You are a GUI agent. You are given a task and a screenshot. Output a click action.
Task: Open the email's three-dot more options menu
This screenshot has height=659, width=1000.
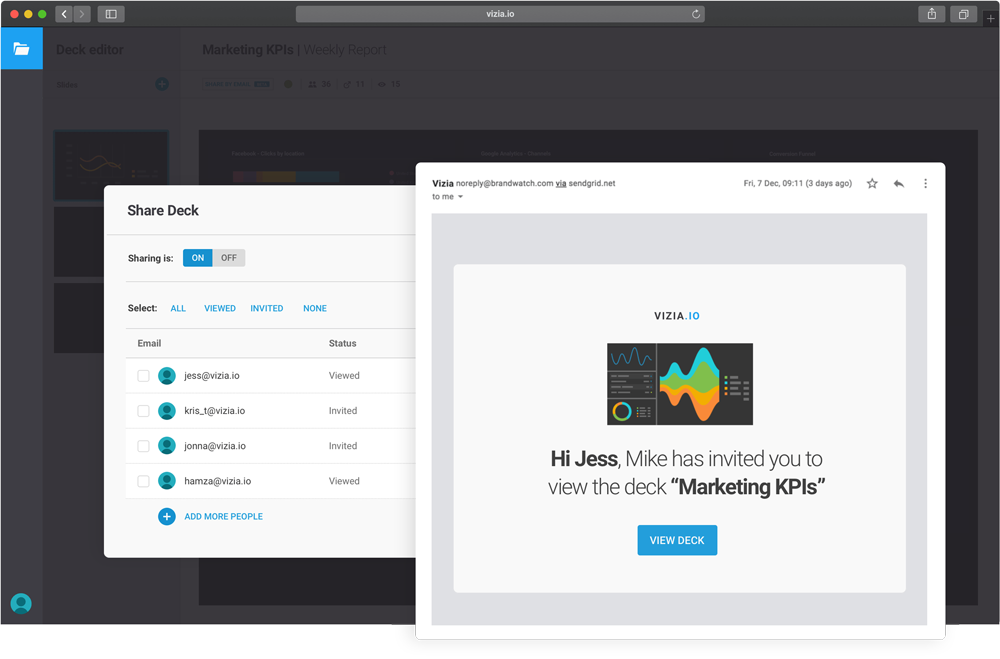[x=925, y=184]
